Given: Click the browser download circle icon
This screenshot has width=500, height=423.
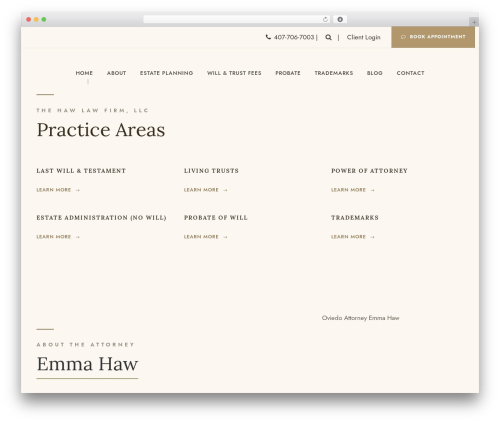Looking at the screenshot, I should (x=340, y=20).
